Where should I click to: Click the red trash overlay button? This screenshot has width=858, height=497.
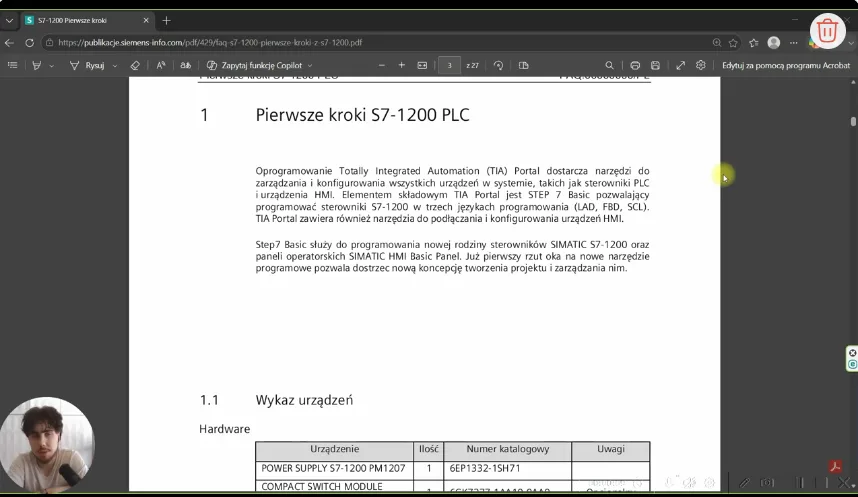[x=827, y=30]
